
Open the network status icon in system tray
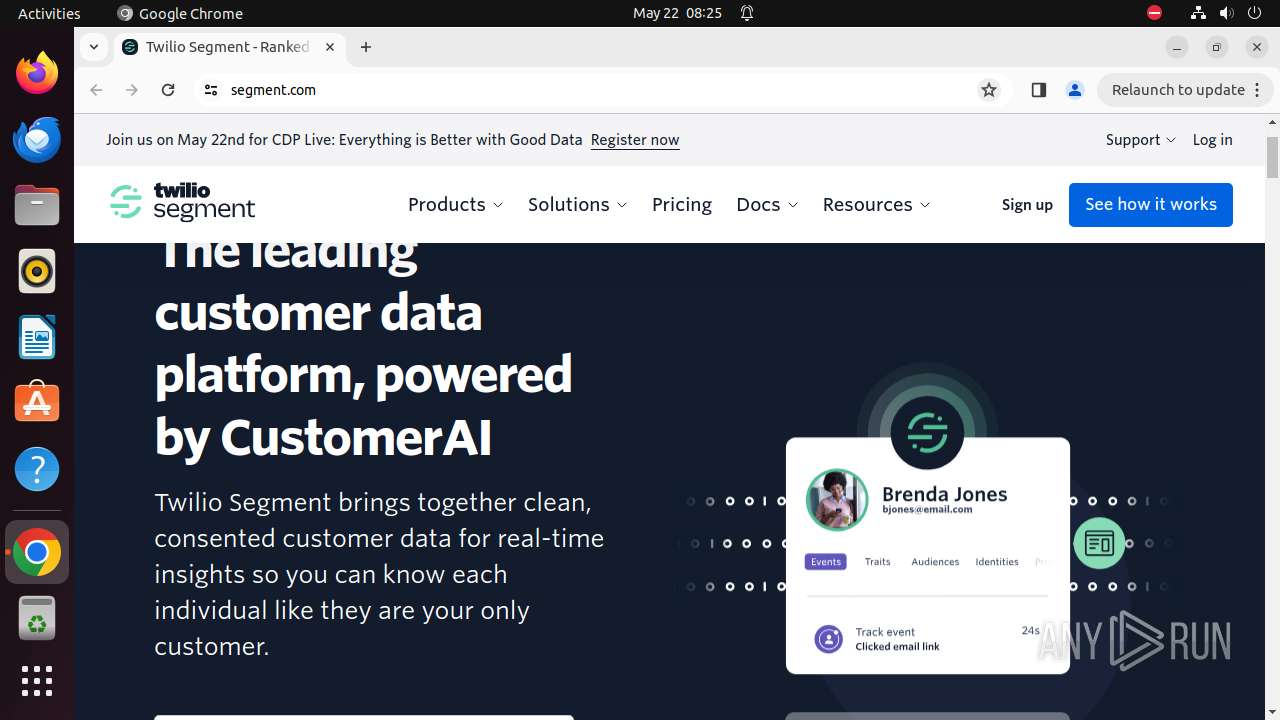[x=1198, y=13]
